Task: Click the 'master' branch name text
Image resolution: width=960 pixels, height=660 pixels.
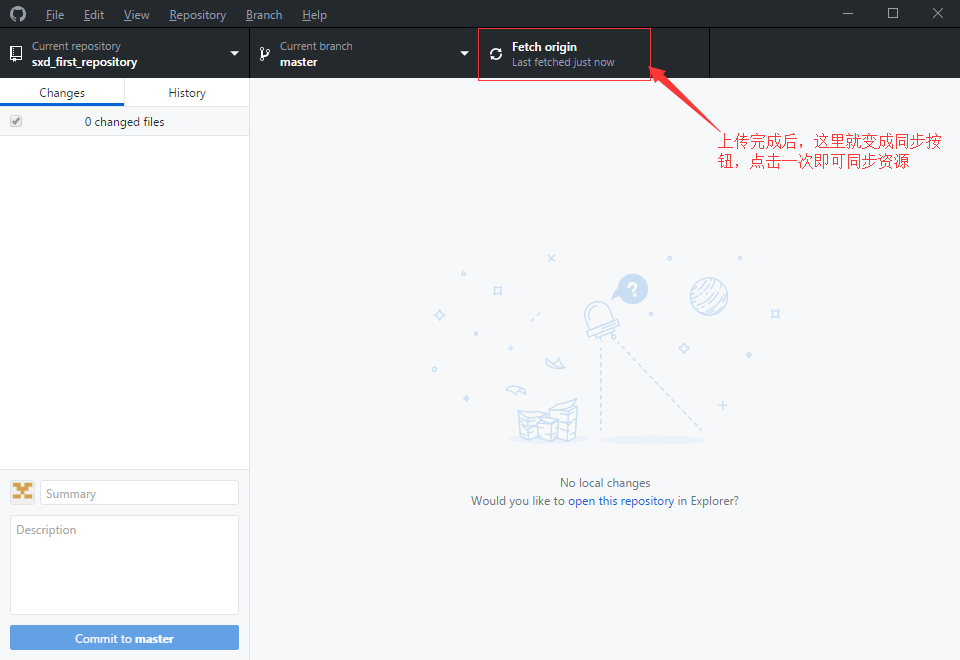Action: (x=299, y=62)
